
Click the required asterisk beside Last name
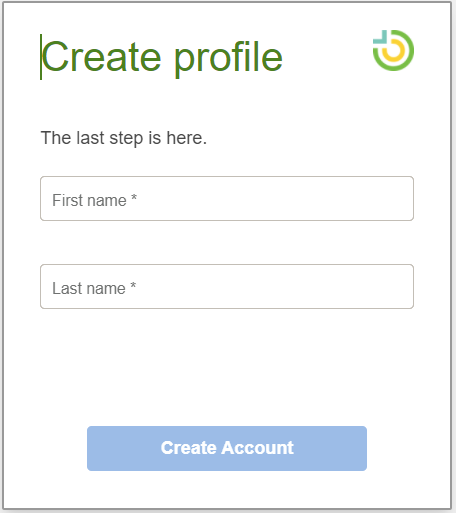coord(133,285)
